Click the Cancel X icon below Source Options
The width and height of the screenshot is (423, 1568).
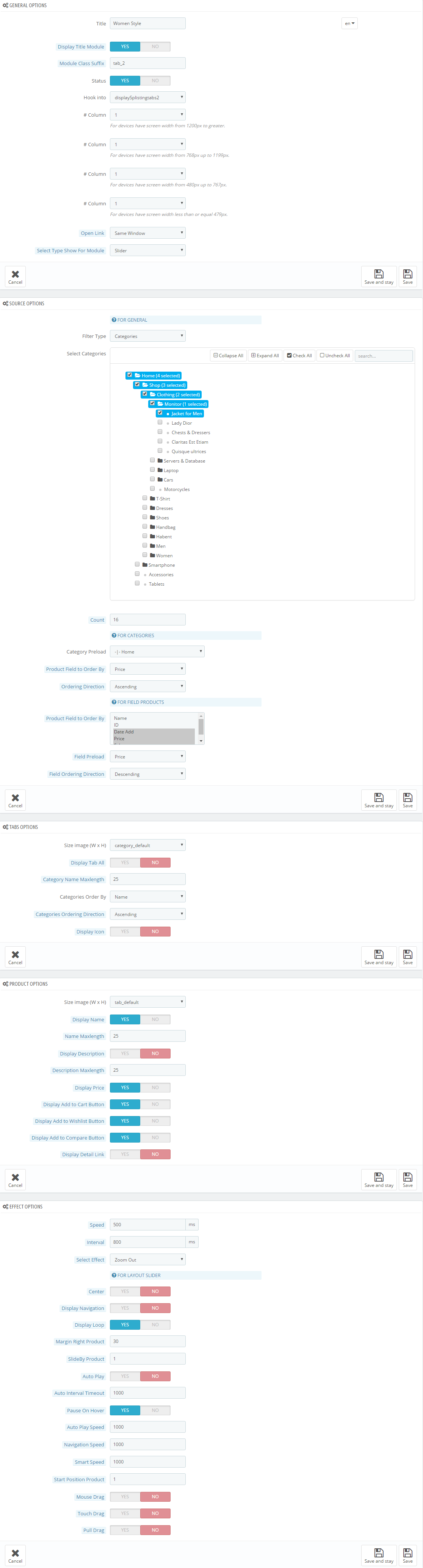[15, 797]
